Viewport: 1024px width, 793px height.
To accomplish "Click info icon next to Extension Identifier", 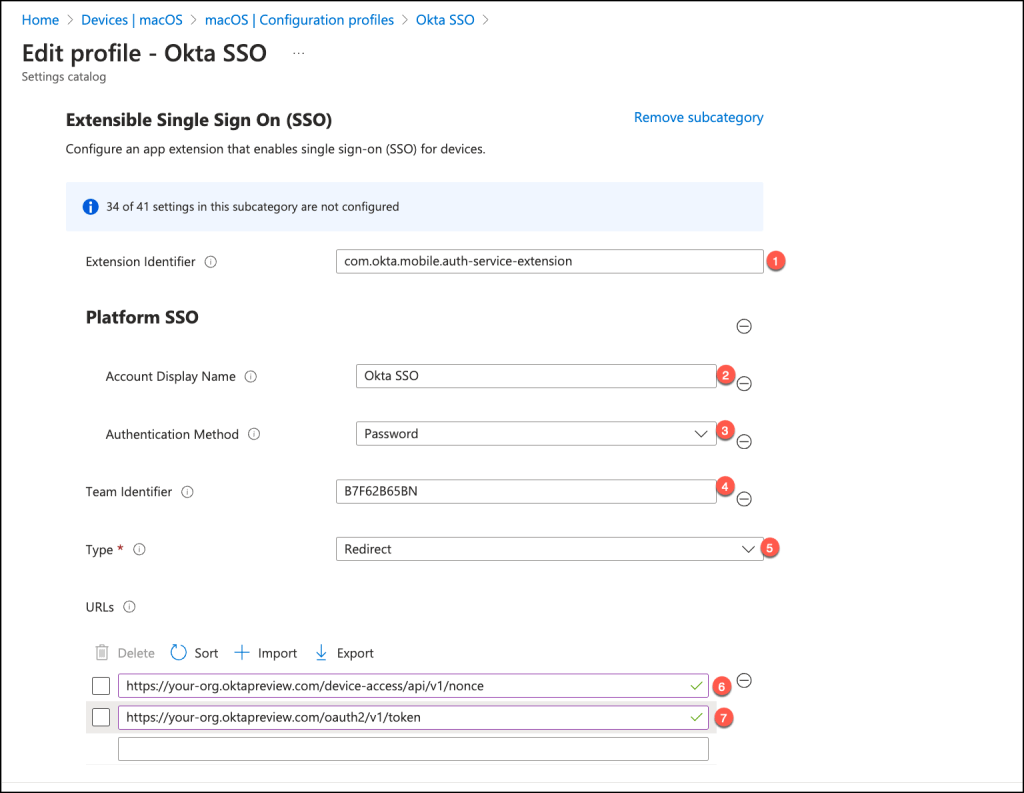I will coord(211,262).
